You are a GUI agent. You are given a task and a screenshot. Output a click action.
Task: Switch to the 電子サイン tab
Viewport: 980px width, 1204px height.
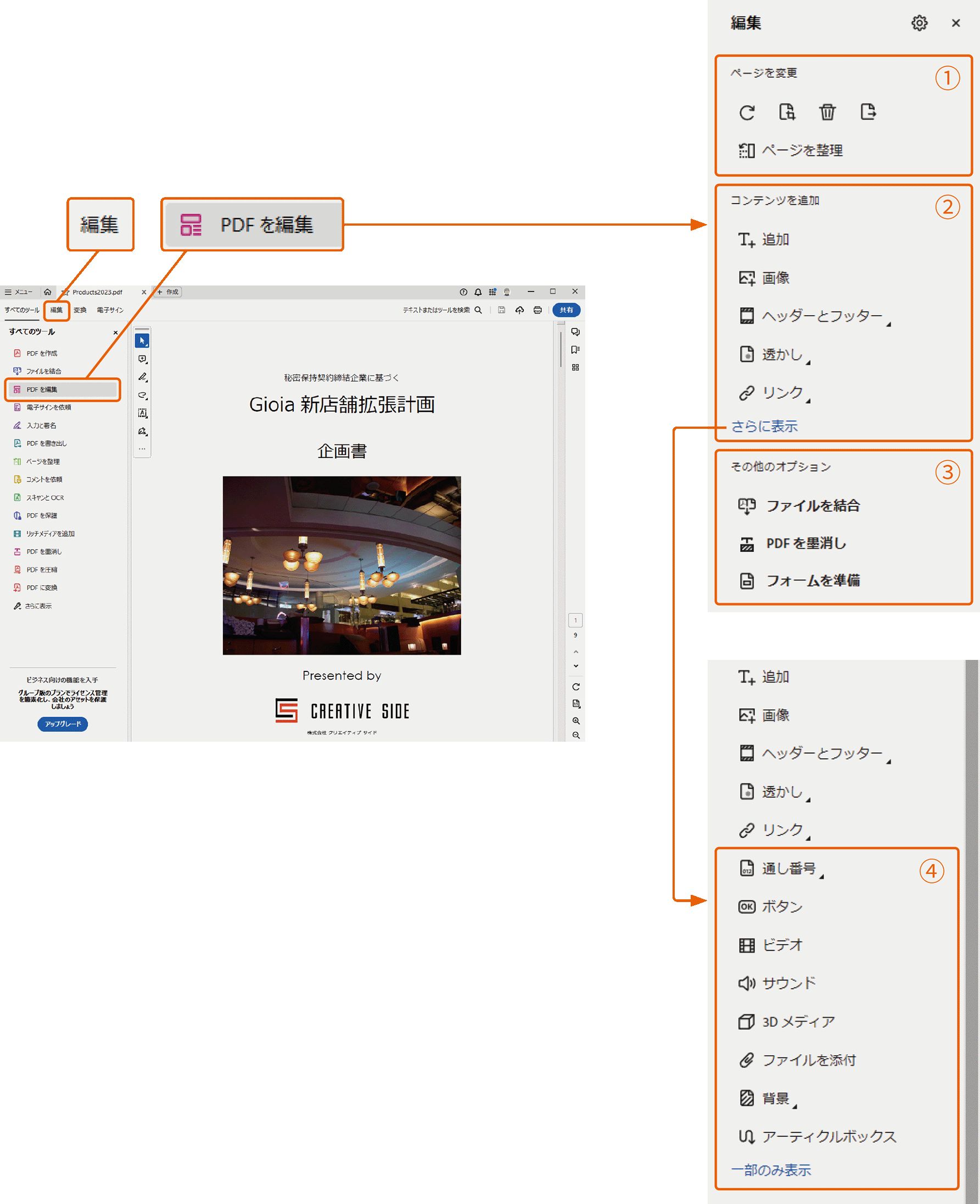pyautogui.click(x=110, y=310)
